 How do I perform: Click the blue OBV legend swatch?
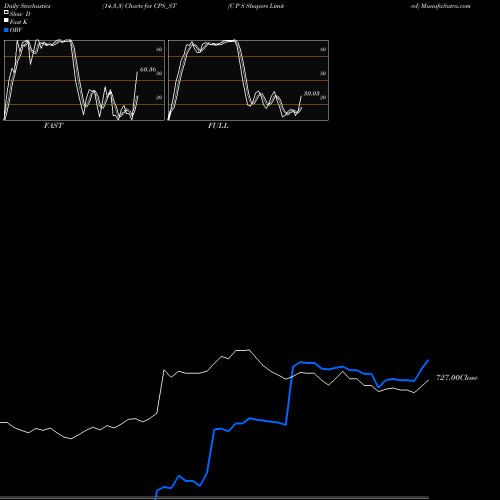click(6, 30)
